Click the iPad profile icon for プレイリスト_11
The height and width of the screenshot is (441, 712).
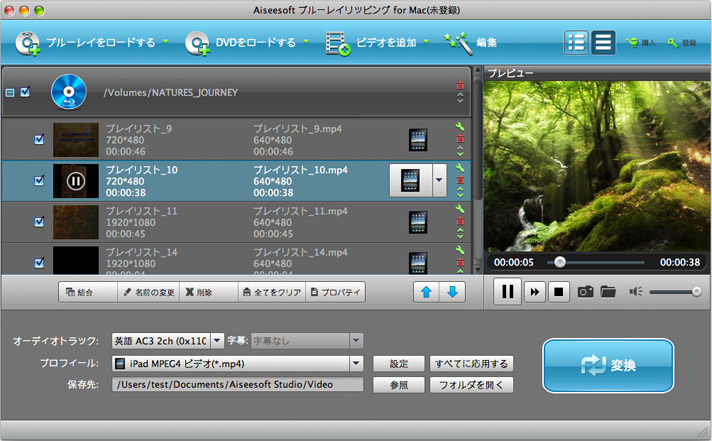[x=418, y=222]
